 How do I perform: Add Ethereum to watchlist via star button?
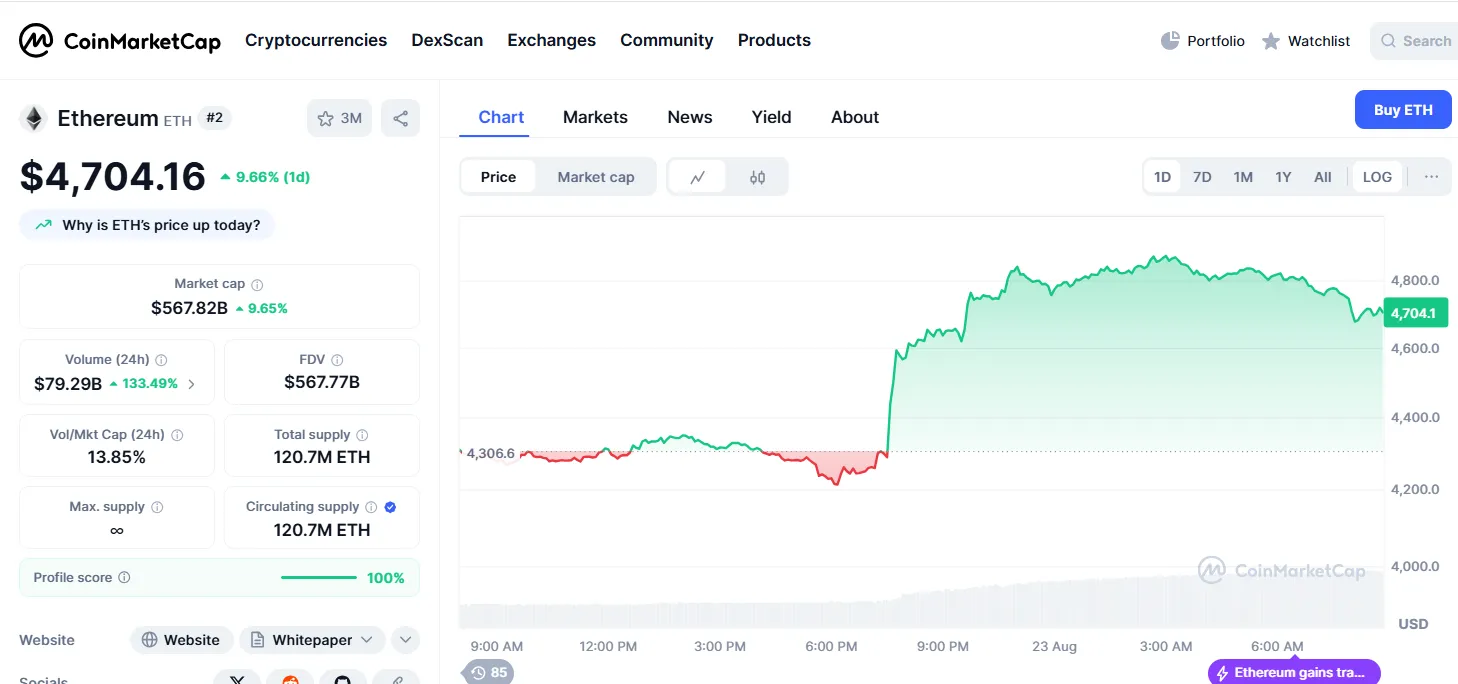tap(339, 118)
